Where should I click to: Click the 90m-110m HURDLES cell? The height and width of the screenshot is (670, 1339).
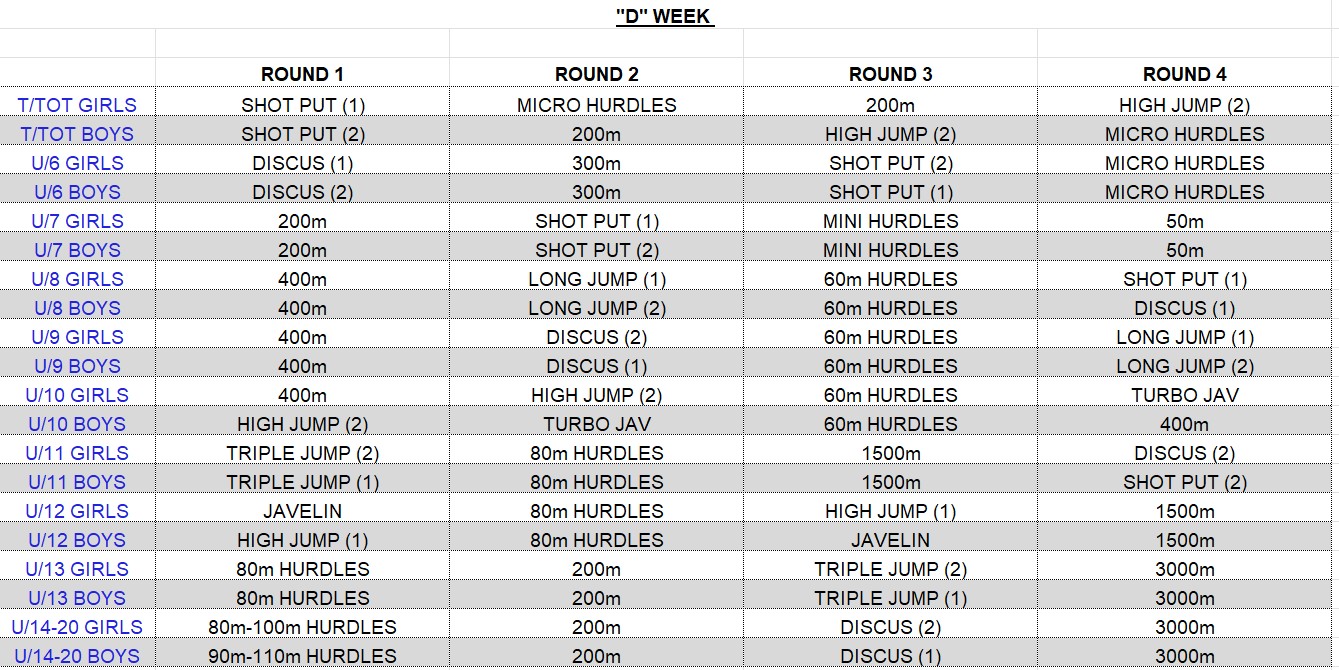[x=302, y=655]
